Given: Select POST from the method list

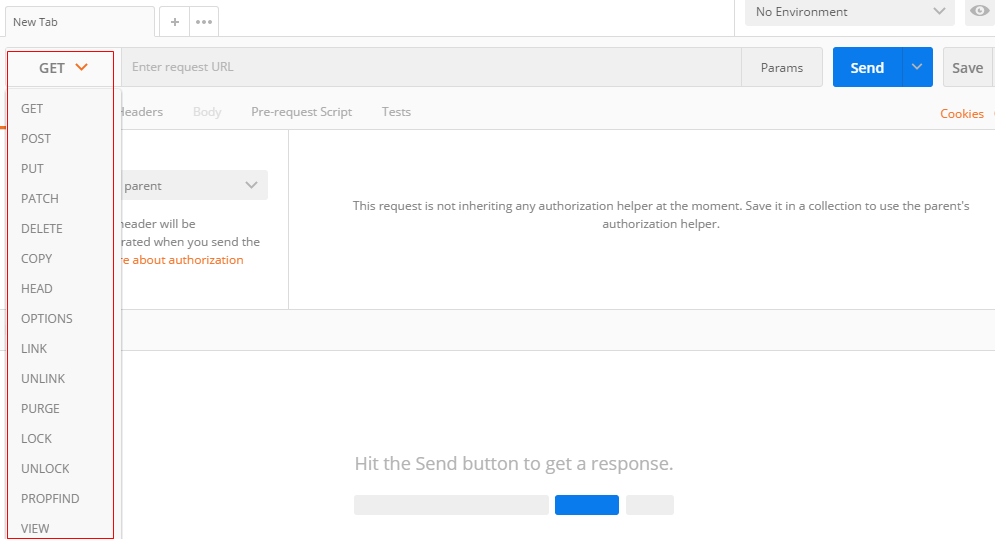Looking at the screenshot, I should pyautogui.click(x=36, y=139).
